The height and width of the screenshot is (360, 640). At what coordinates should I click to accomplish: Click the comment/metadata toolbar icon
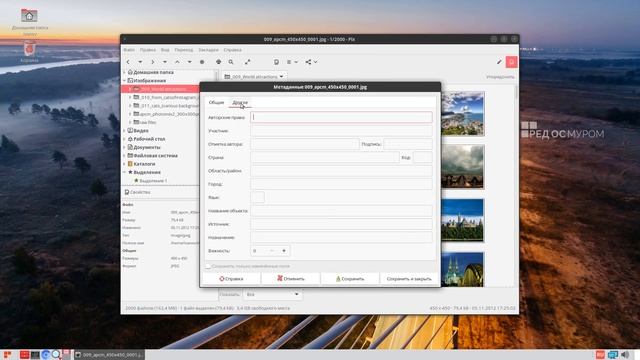click(276, 62)
